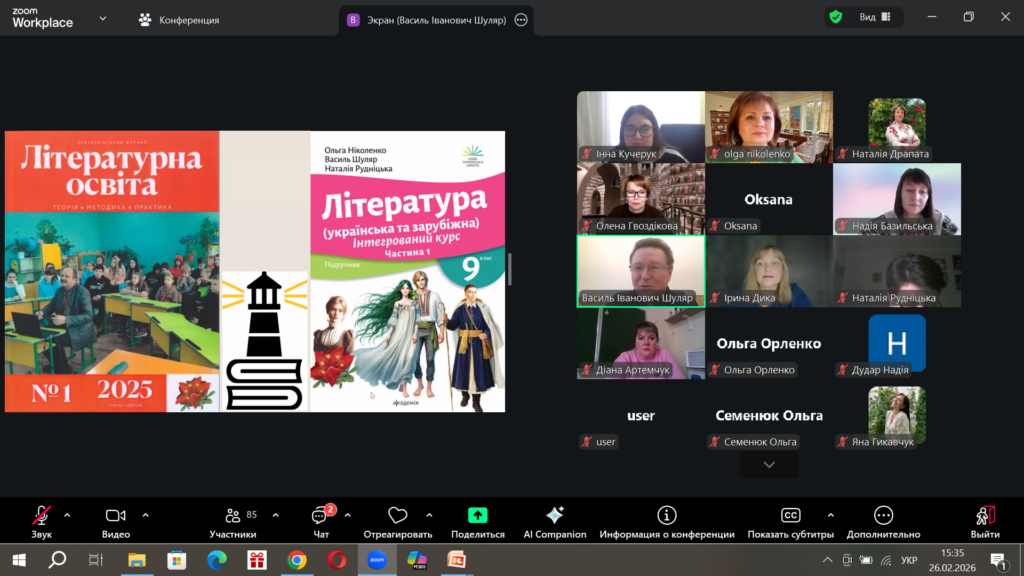This screenshot has height=576, width=1024.
Task: Open conference information
Action: pos(667,521)
